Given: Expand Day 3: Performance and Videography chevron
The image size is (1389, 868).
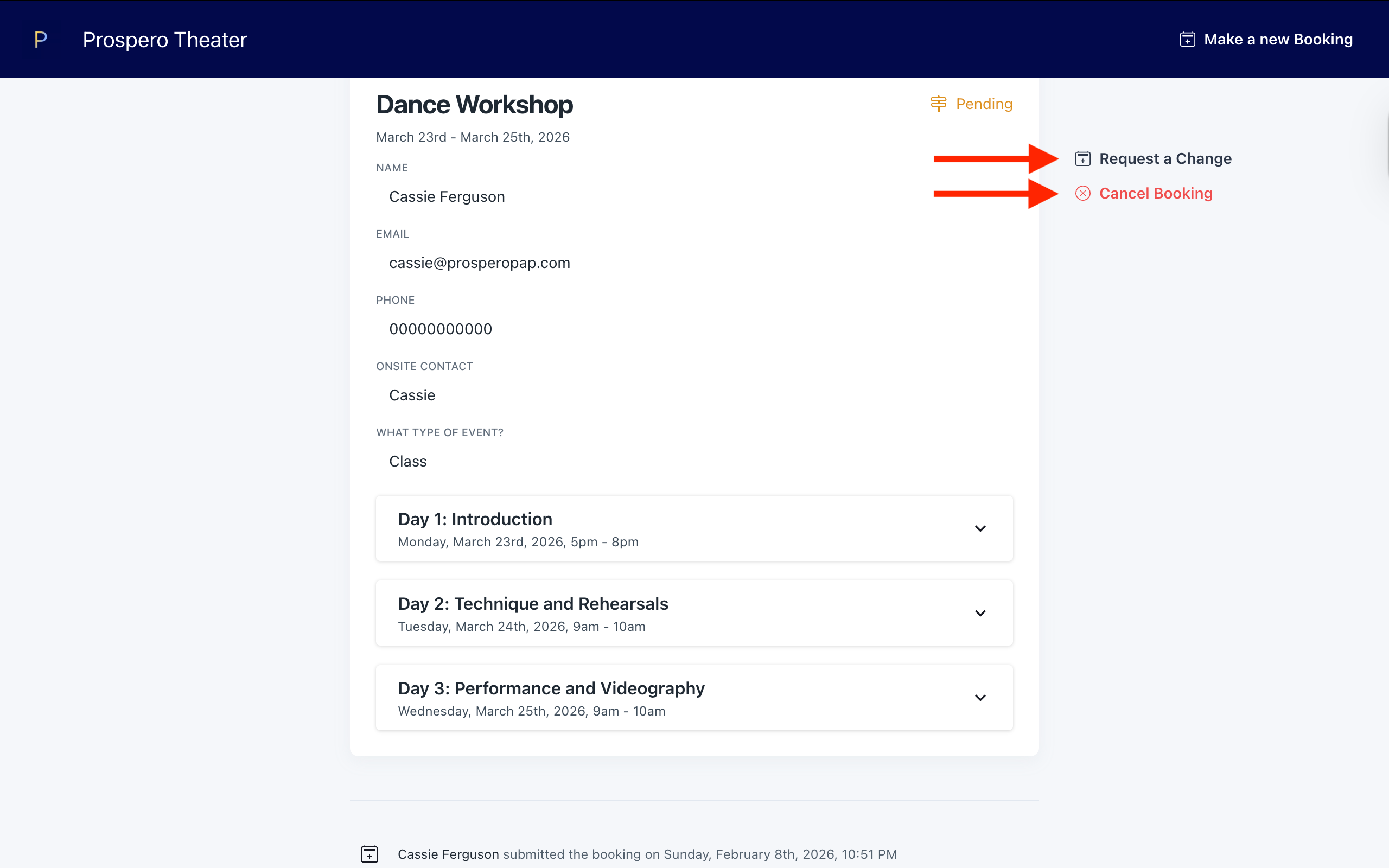Looking at the screenshot, I should [x=980, y=698].
